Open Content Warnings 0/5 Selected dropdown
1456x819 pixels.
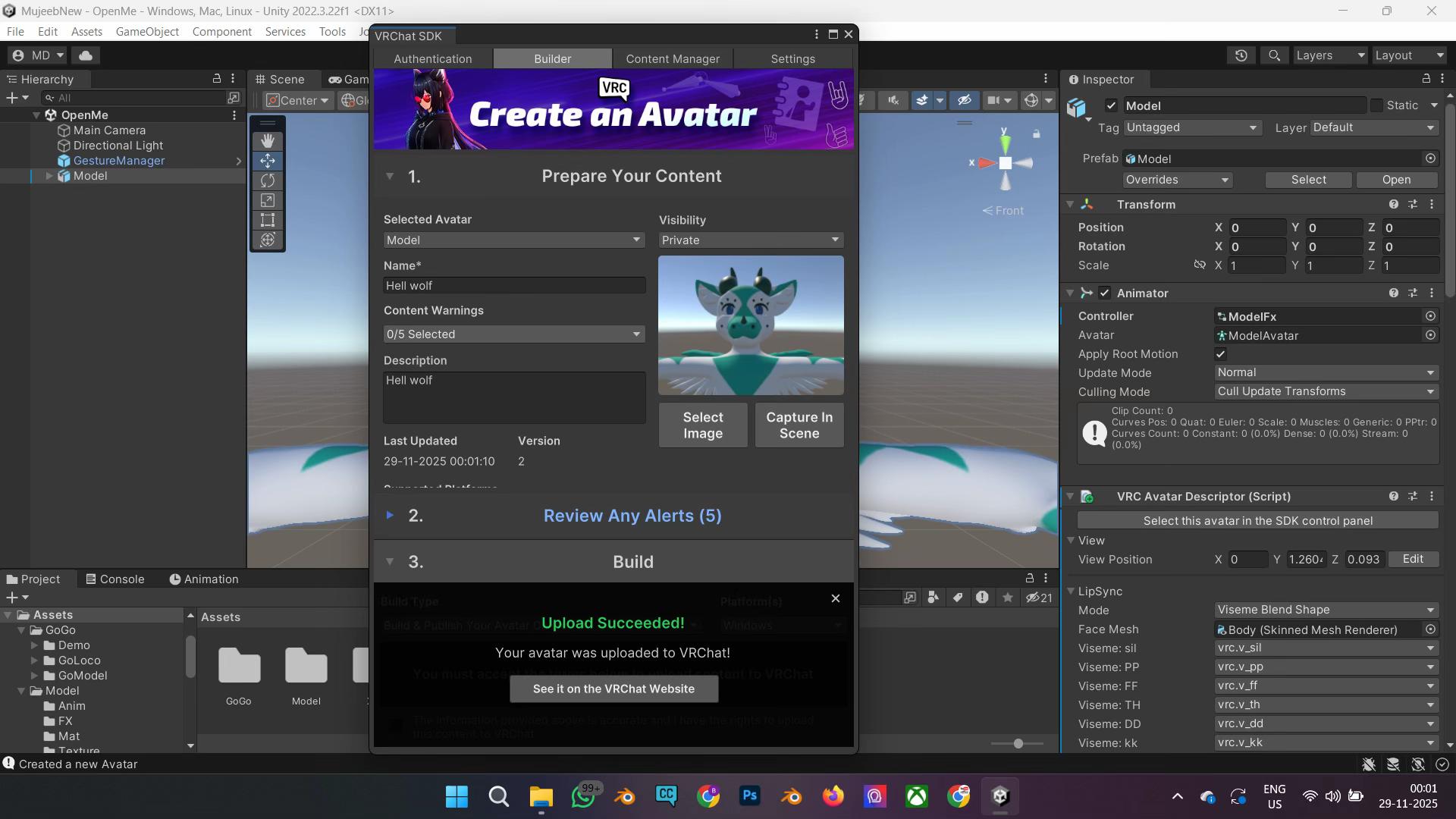click(x=514, y=334)
